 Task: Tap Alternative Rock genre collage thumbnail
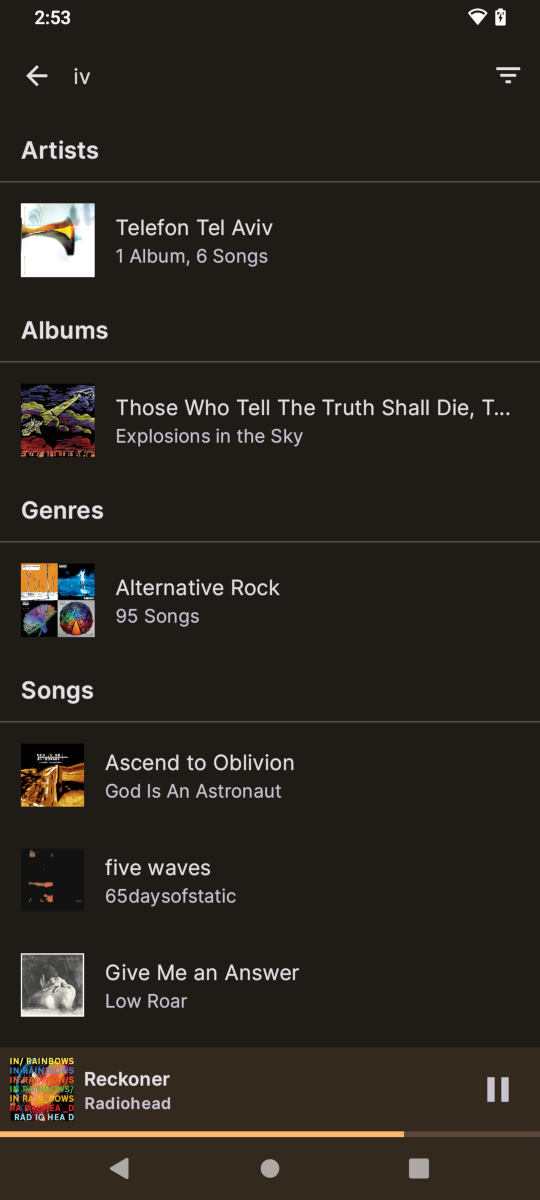[58, 600]
